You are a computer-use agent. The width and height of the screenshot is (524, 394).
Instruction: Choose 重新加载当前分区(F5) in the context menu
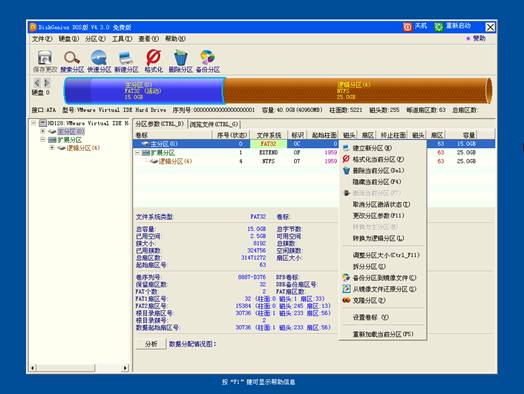click(383, 334)
